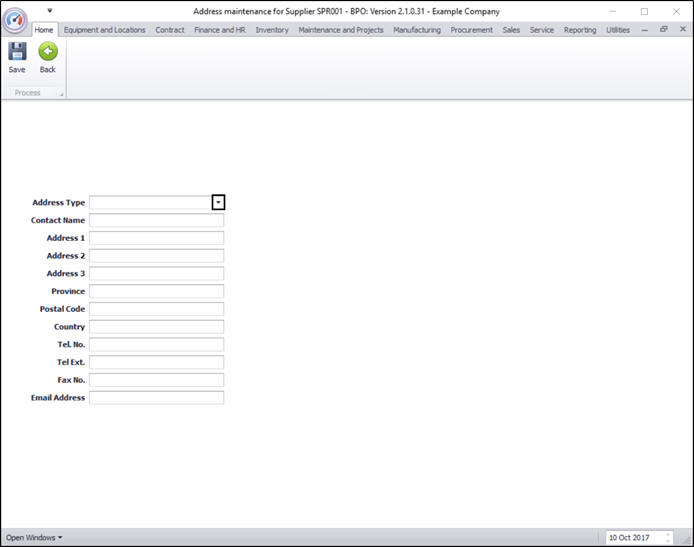Open the Reporting ribbon tab

[x=580, y=30]
